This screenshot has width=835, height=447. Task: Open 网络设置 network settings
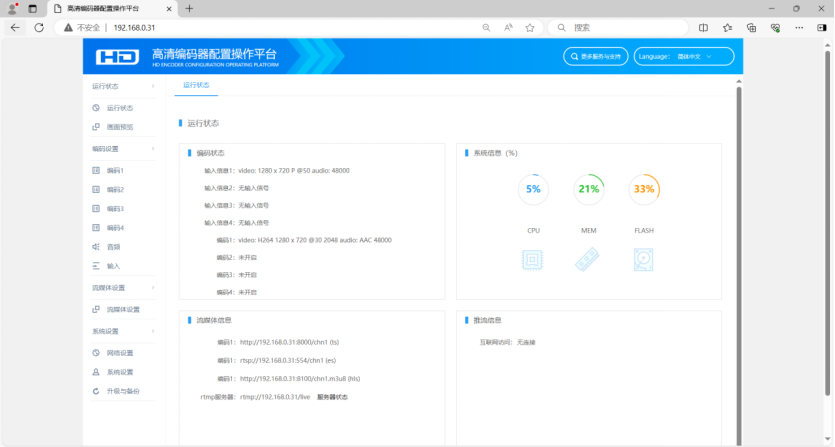(113, 353)
